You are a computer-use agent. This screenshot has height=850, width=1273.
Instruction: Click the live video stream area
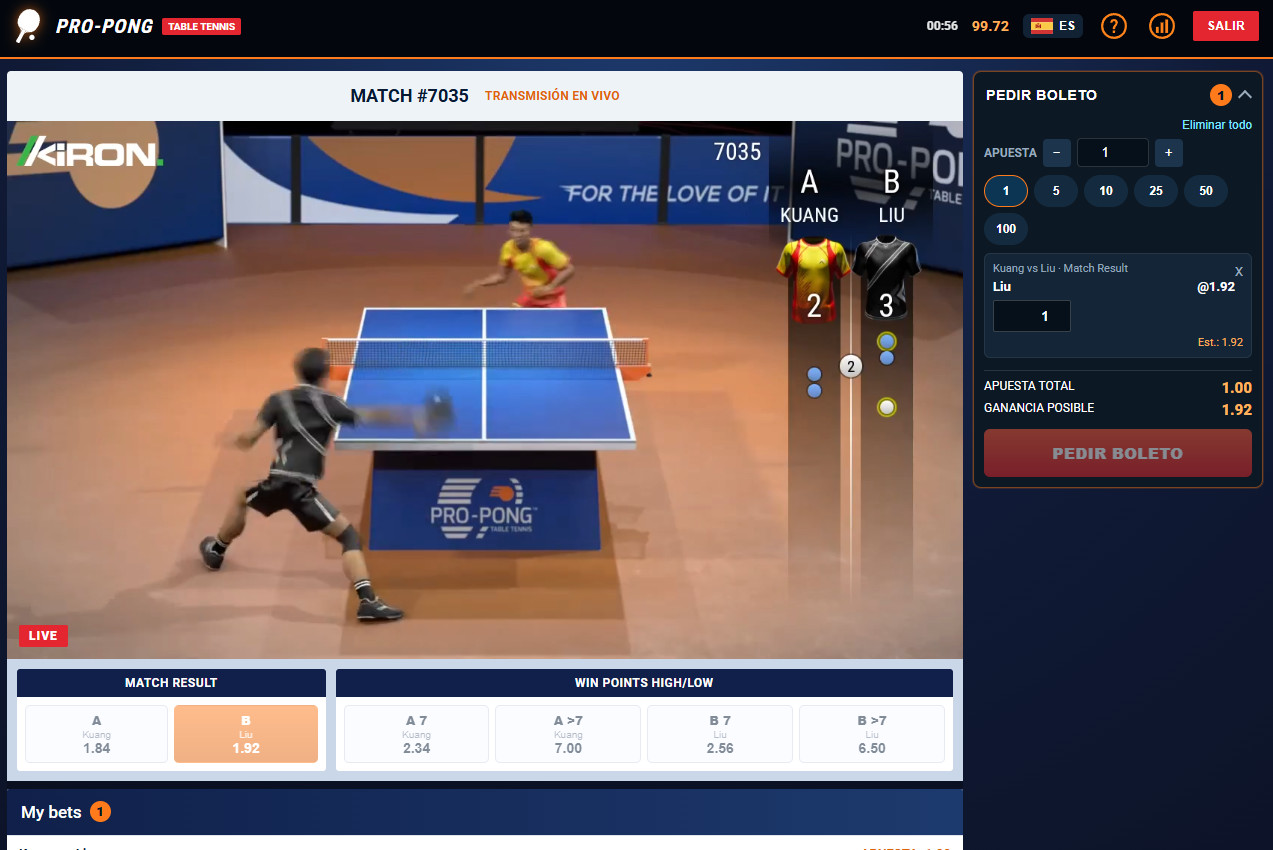coord(485,390)
